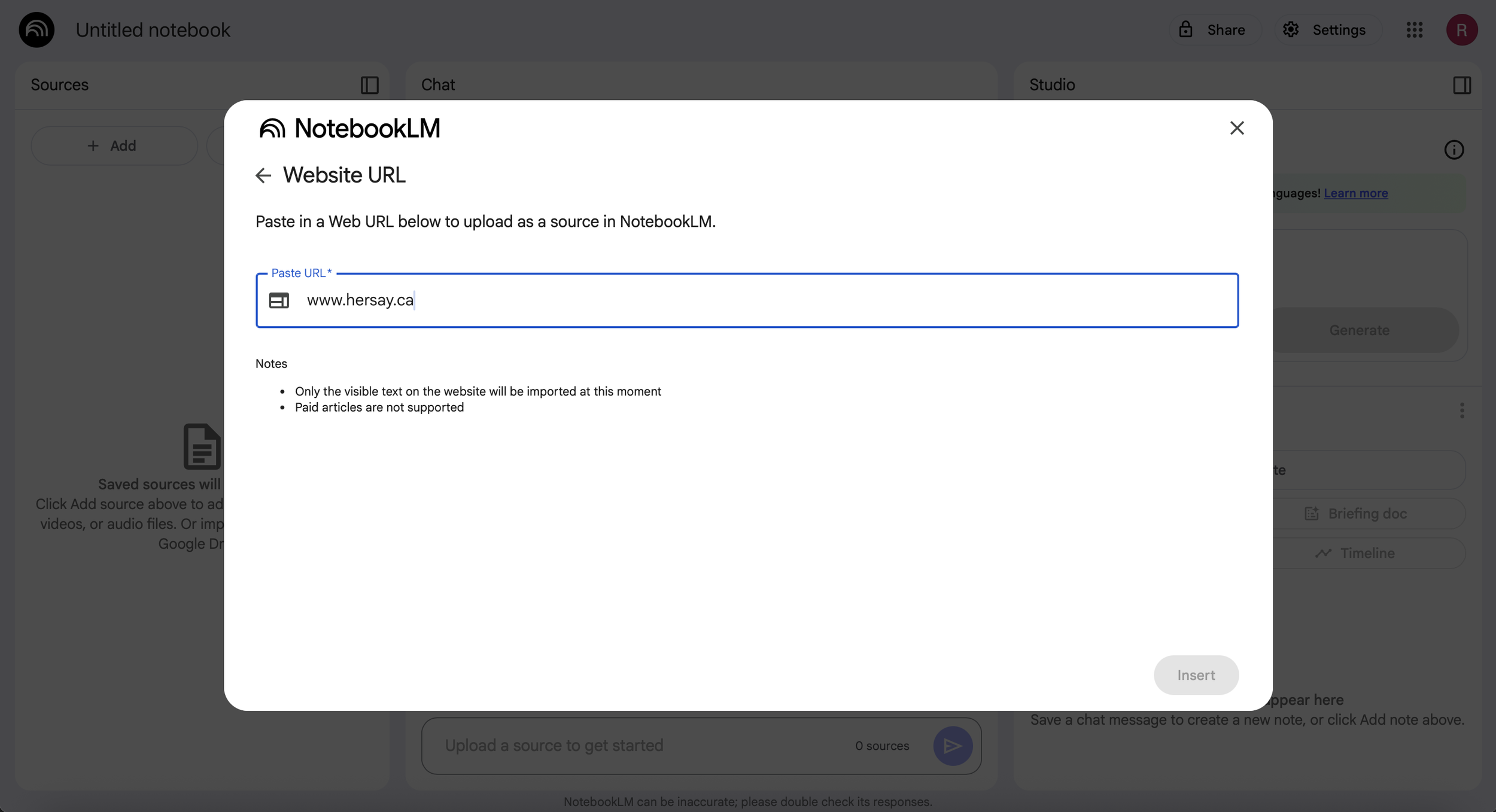Screen dimensions: 1496x812
Task: Click the Website URL heading text
Action: pos(344,175)
